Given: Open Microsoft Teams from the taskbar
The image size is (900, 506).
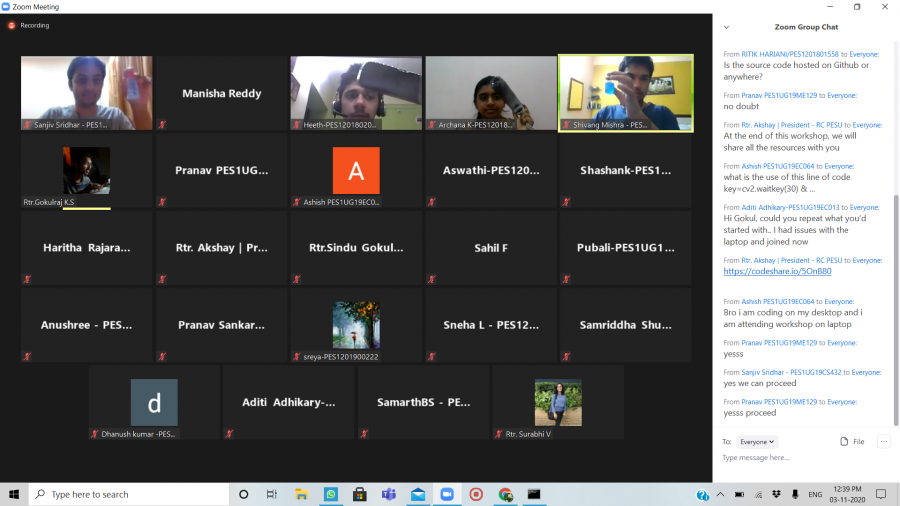Looking at the screenshot, I should click(x=389, y=494).
